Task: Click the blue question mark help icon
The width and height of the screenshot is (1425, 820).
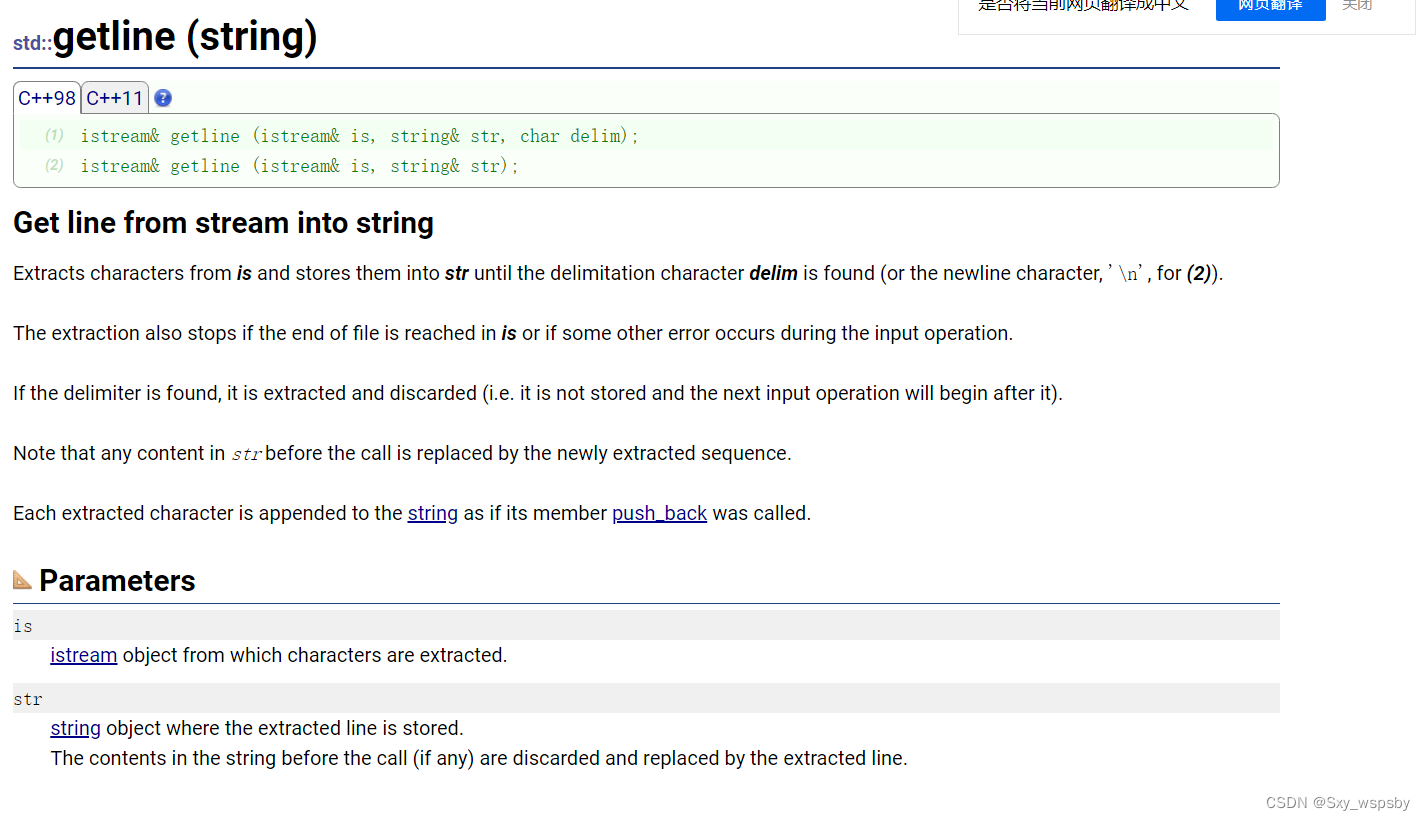Action: (x=162, y=97)
